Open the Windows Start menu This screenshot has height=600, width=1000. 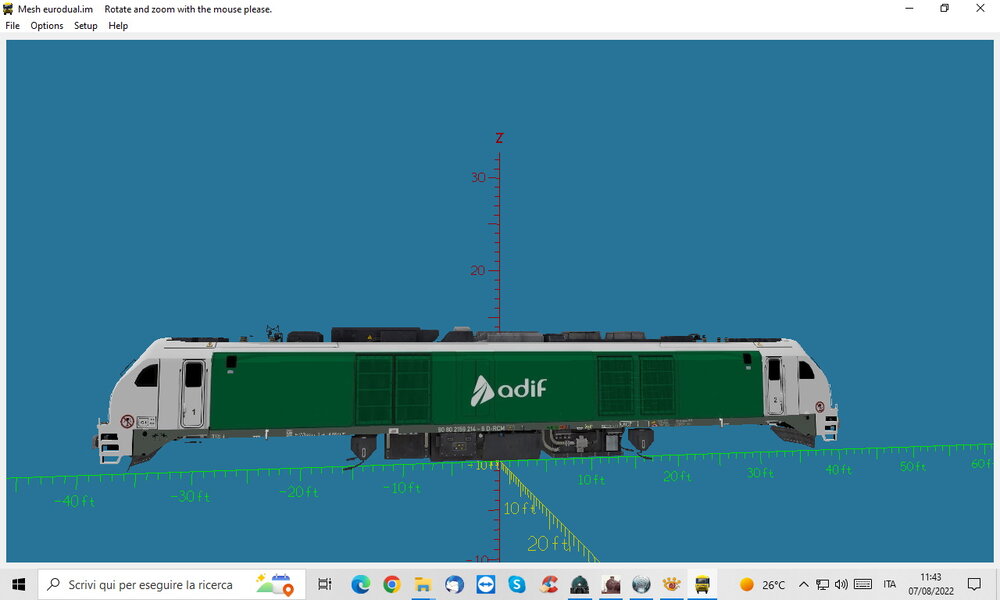[18, 584]
